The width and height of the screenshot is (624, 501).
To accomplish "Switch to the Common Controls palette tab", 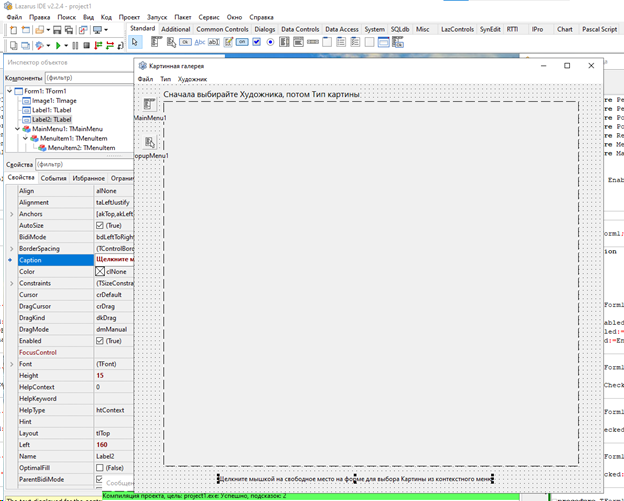I will point(222,29).
